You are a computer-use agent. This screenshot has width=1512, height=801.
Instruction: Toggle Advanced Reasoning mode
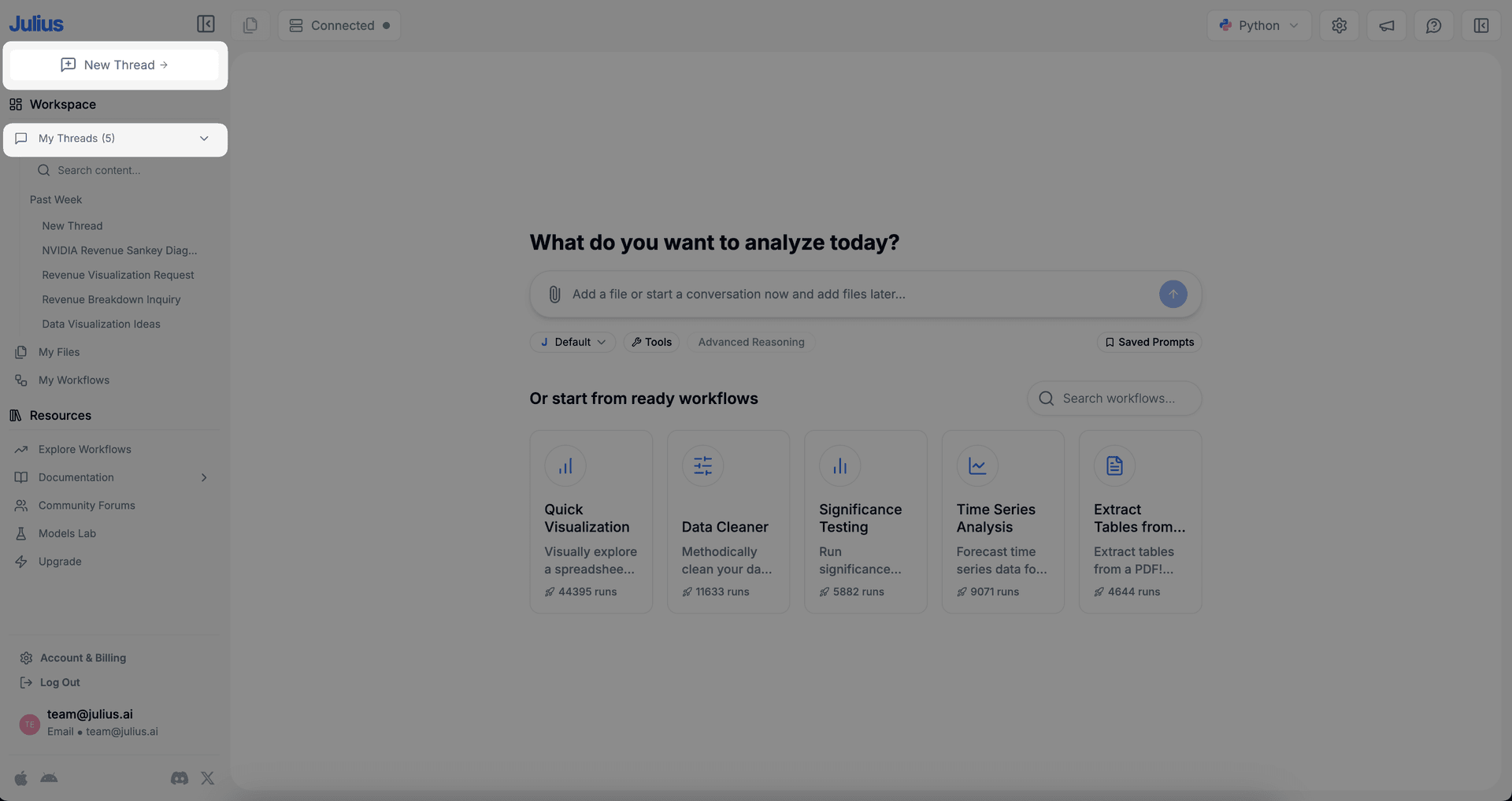coord(750,343)
